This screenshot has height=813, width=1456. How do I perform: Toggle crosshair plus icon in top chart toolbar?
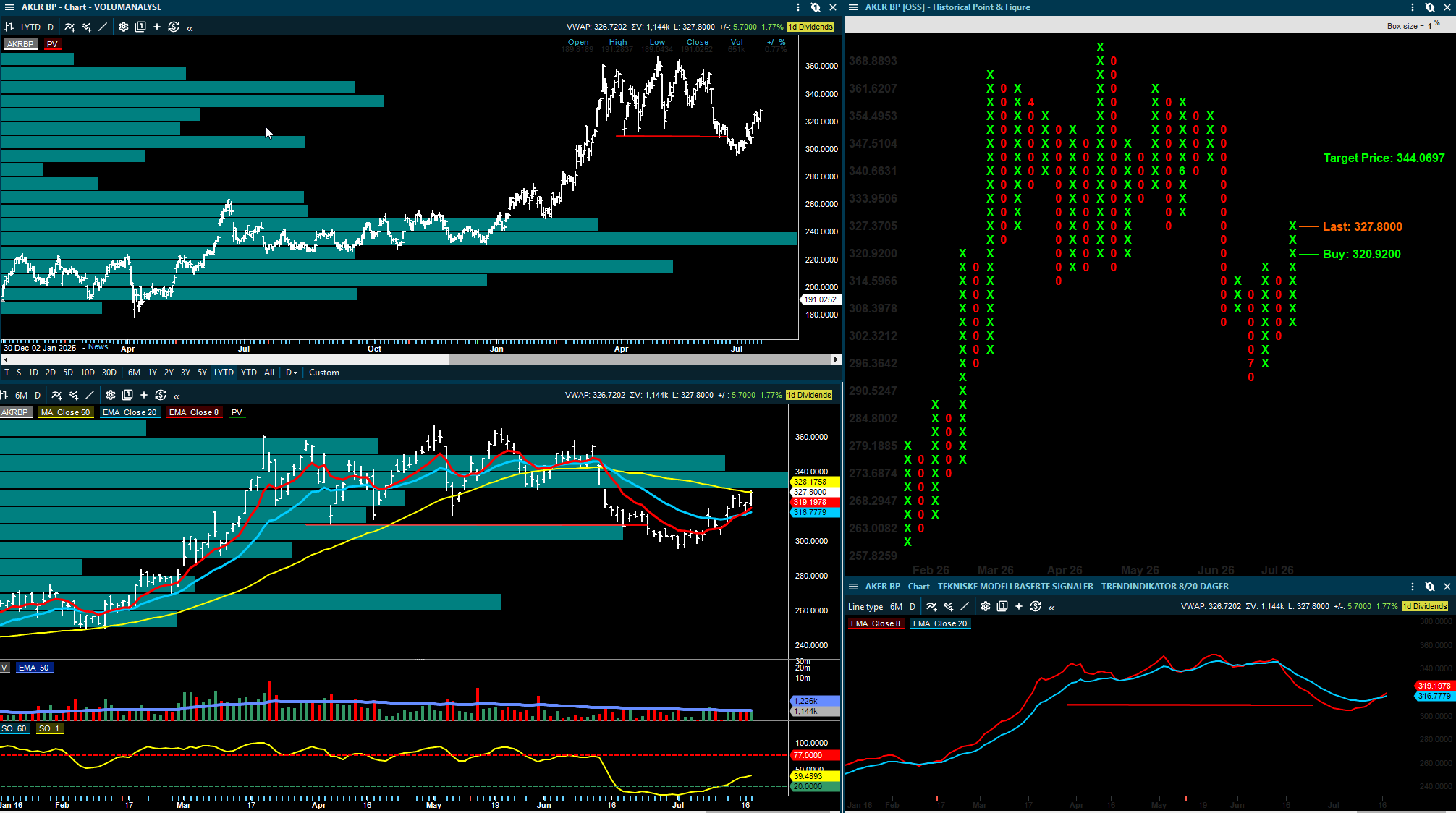(157, 27)
